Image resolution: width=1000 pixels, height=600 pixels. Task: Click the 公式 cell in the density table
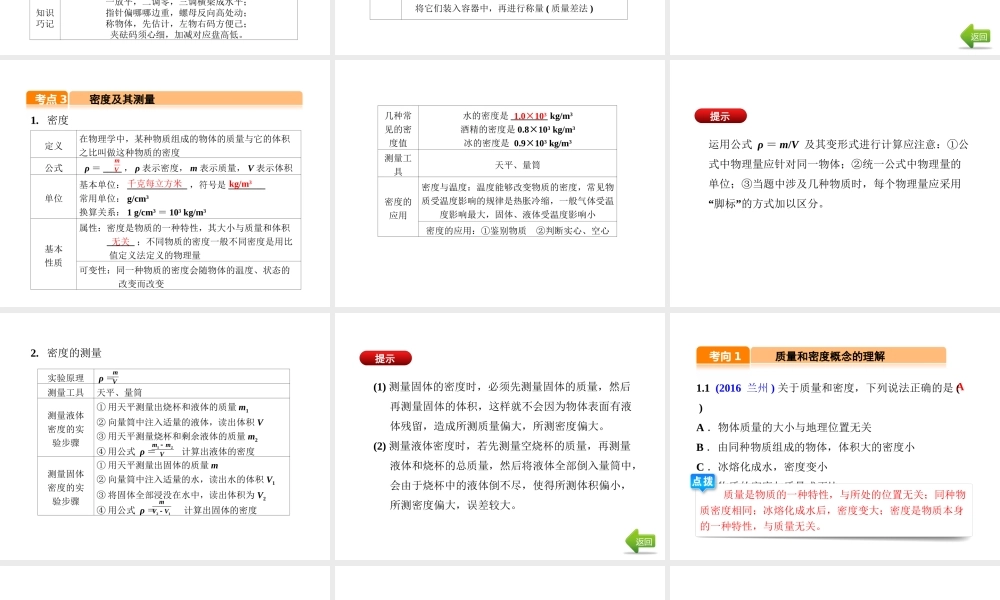[x=54, y=168]
